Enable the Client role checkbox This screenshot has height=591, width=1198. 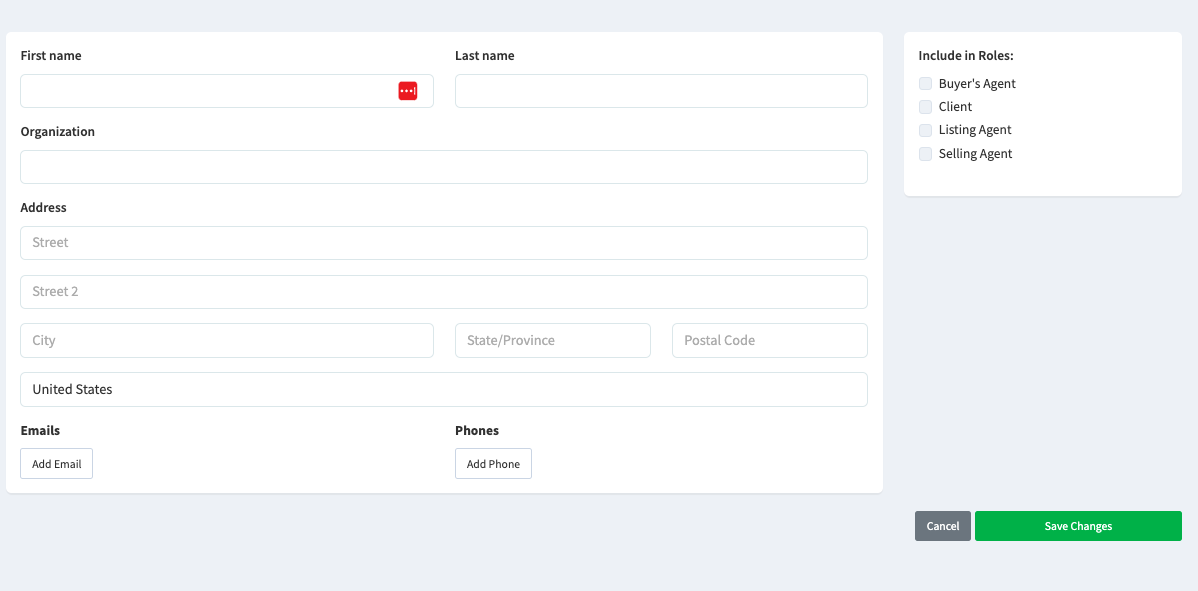925,106
